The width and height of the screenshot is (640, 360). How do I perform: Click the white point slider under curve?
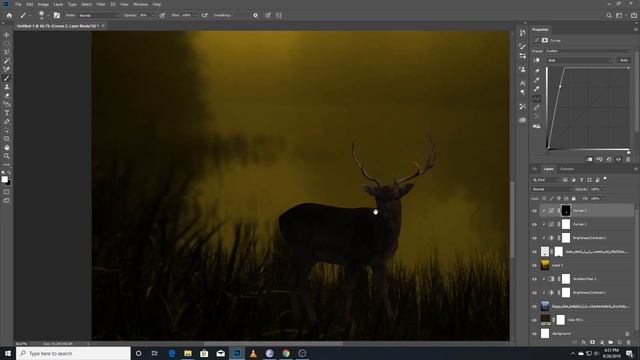[628, 152]
